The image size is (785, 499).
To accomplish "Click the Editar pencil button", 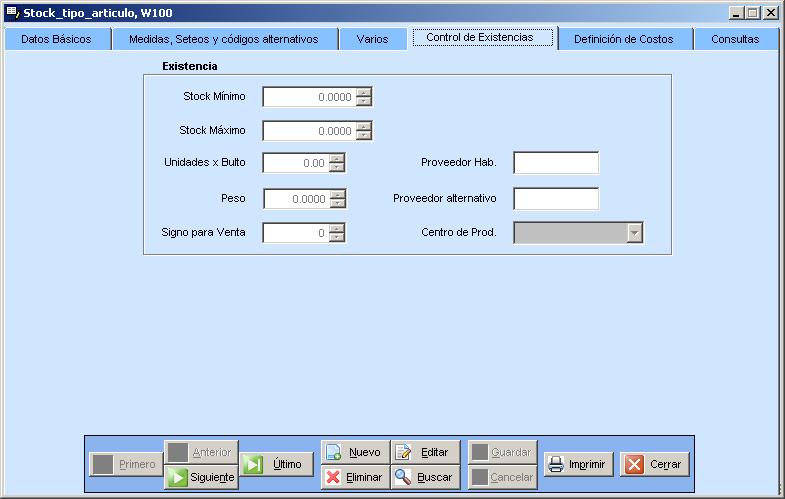I will (x=425, y=452).
